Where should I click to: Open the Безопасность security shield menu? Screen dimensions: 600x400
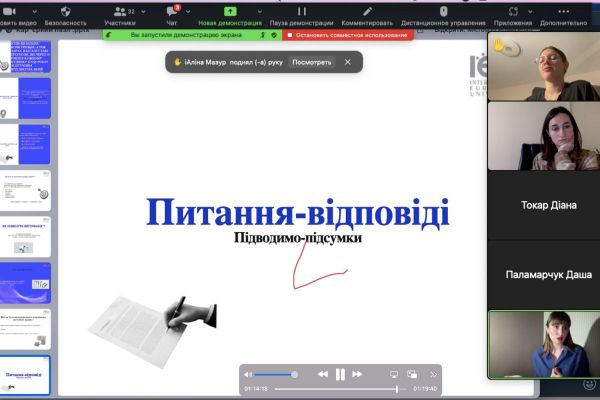click(x=66, y=13)
